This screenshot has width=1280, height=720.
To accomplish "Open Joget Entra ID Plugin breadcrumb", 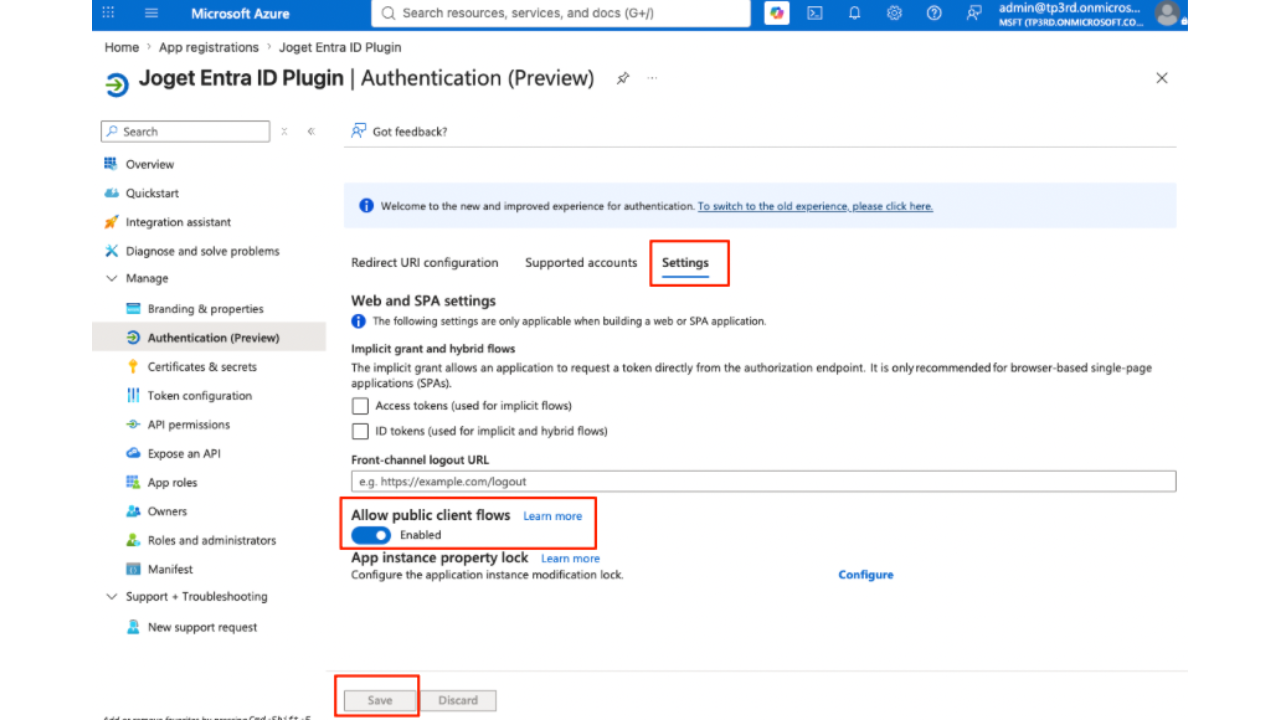I will pos(340,47).
